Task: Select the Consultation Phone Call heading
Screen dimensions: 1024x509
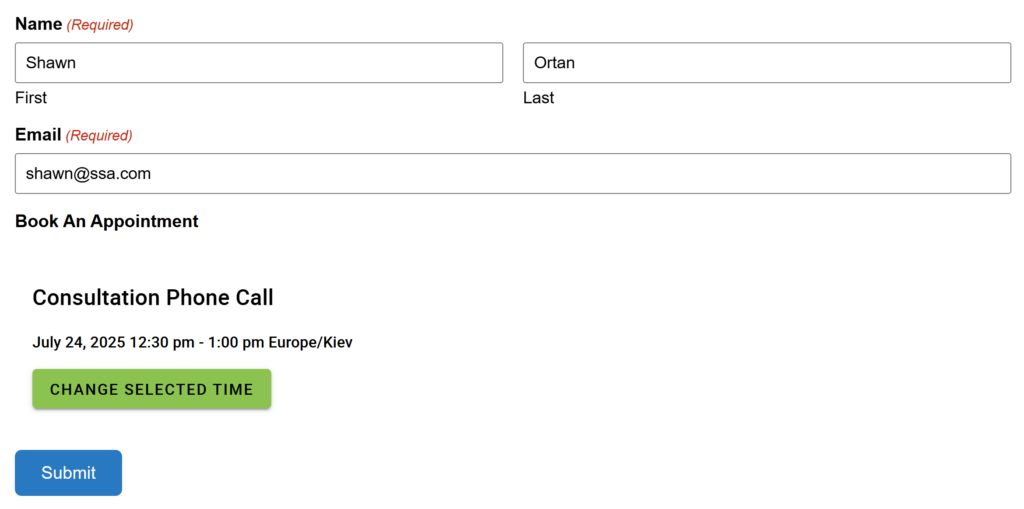Action: [x=153, y=297]
